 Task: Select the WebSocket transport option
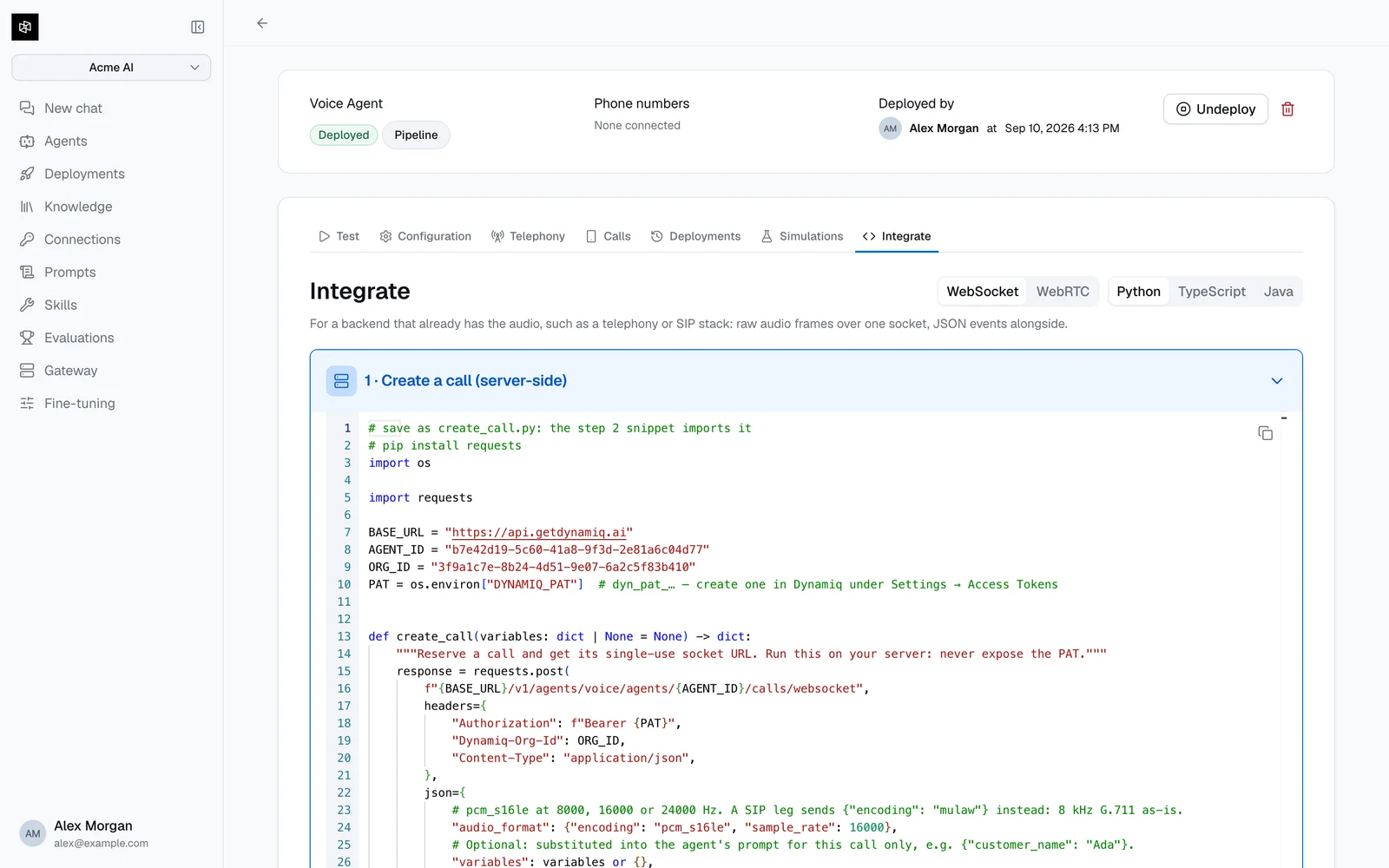983,292
